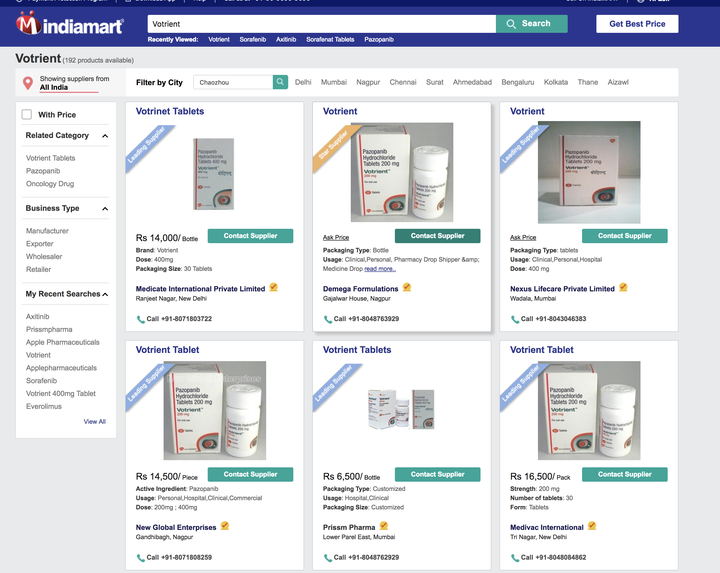Filter by Bengaluru city

click(518, 82)
